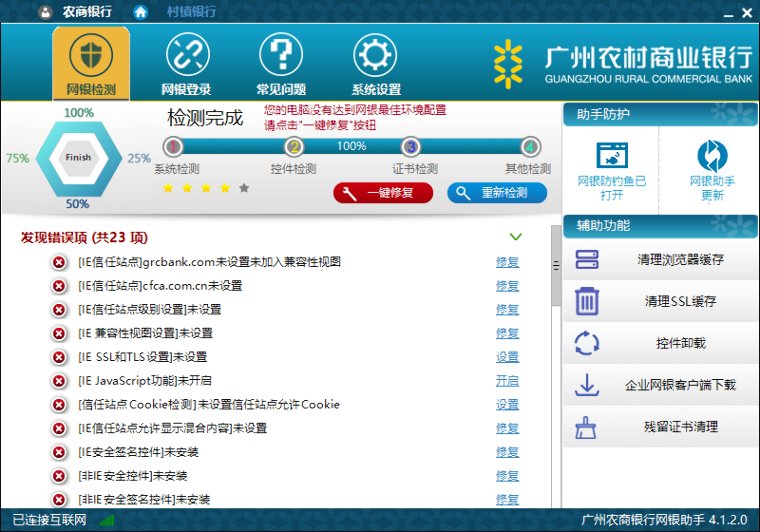
Task: Click the 广州农商银行网银助手 4.1.2.0 version text
Action: [664, 520]
